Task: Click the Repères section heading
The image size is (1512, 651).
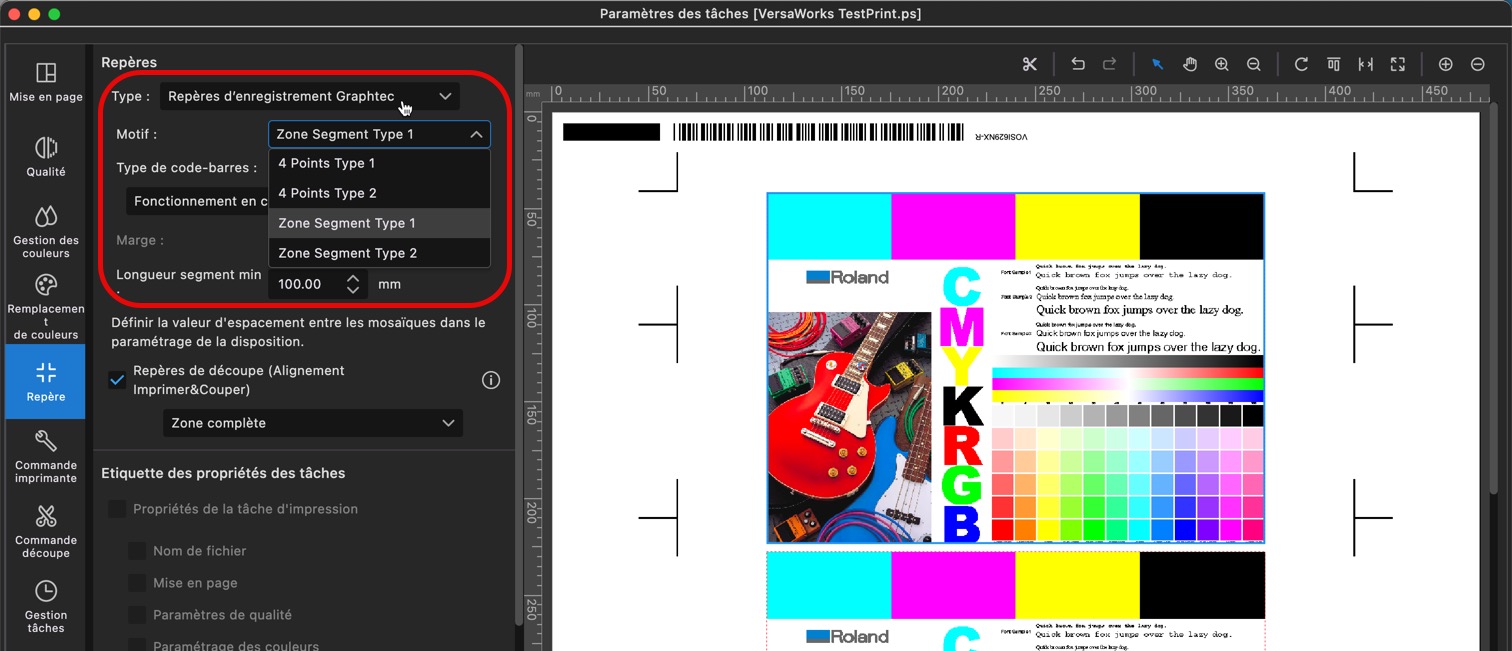Action: [129, 62]
